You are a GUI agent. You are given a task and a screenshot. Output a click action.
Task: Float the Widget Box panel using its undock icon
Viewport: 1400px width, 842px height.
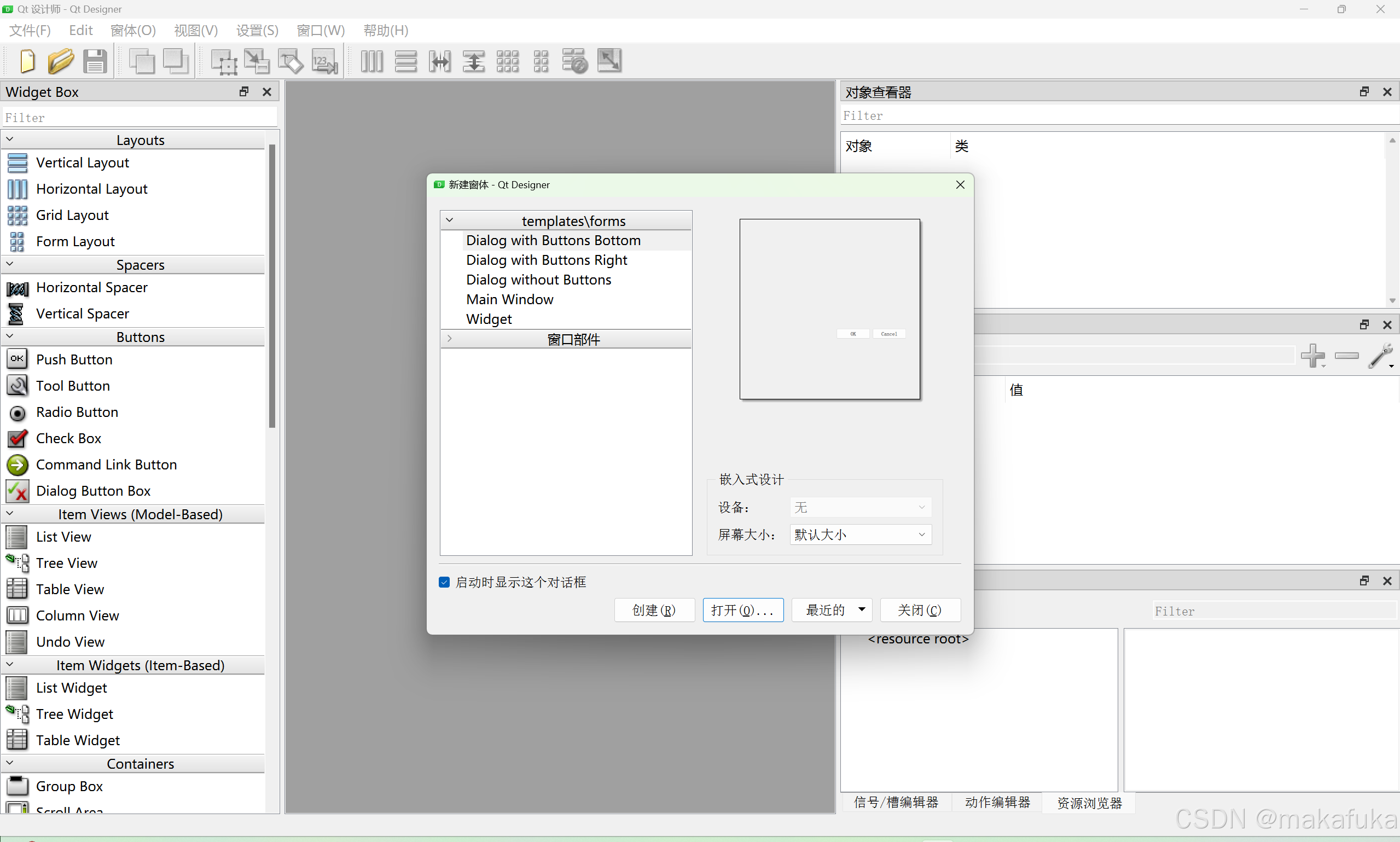pos(244,91)
